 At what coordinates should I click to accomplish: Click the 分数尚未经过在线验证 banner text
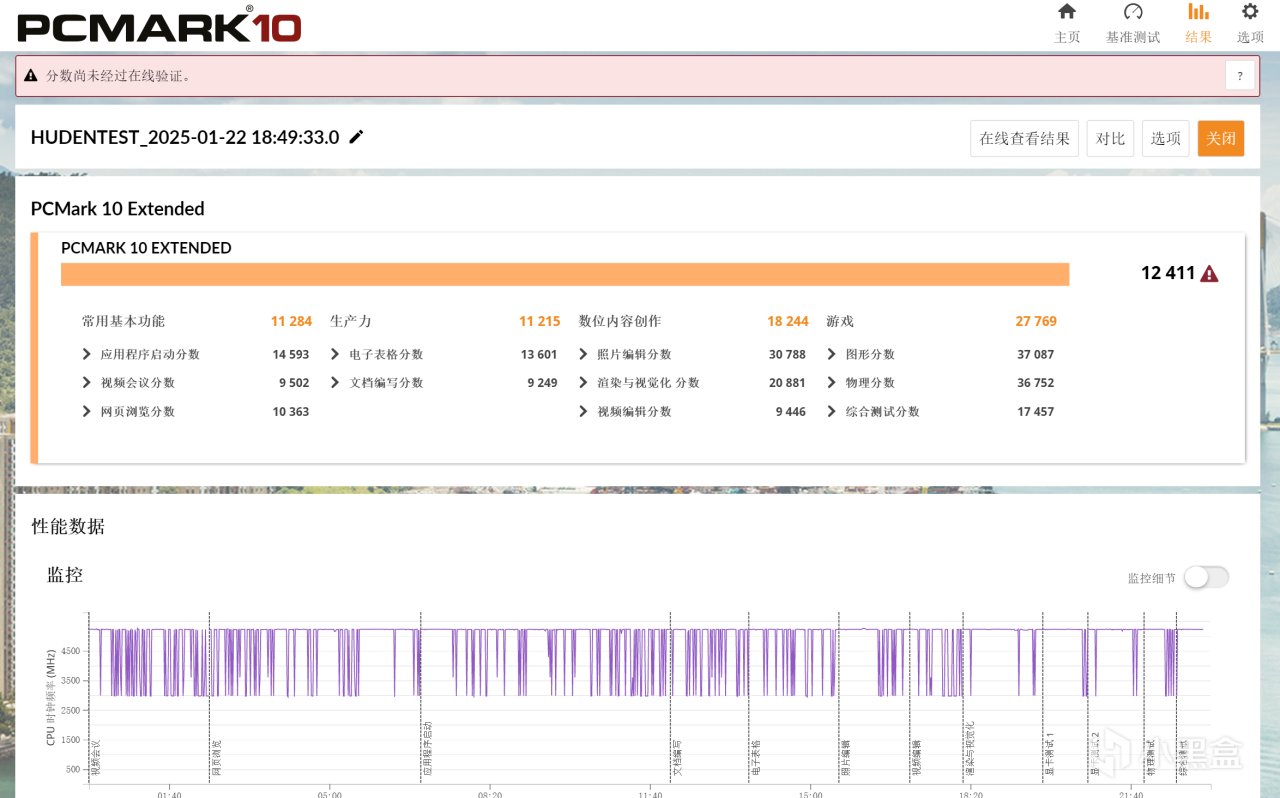118,75
